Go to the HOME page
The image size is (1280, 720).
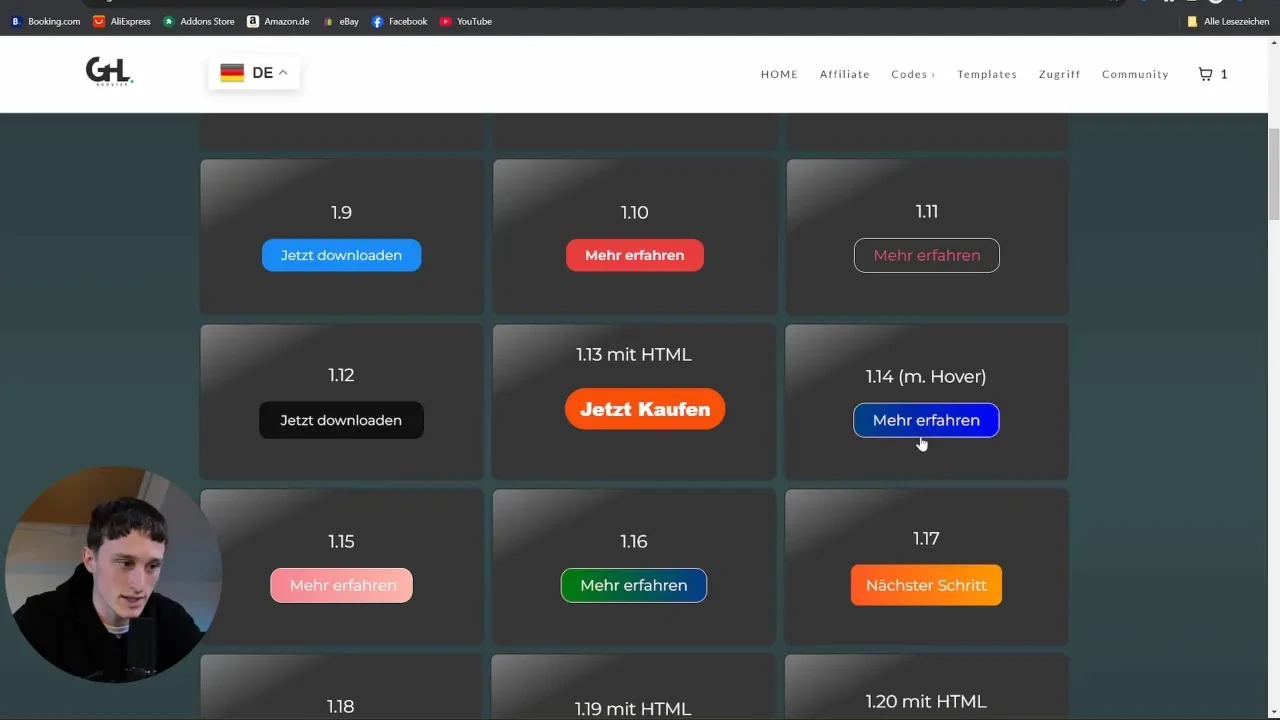coord(779,74)
